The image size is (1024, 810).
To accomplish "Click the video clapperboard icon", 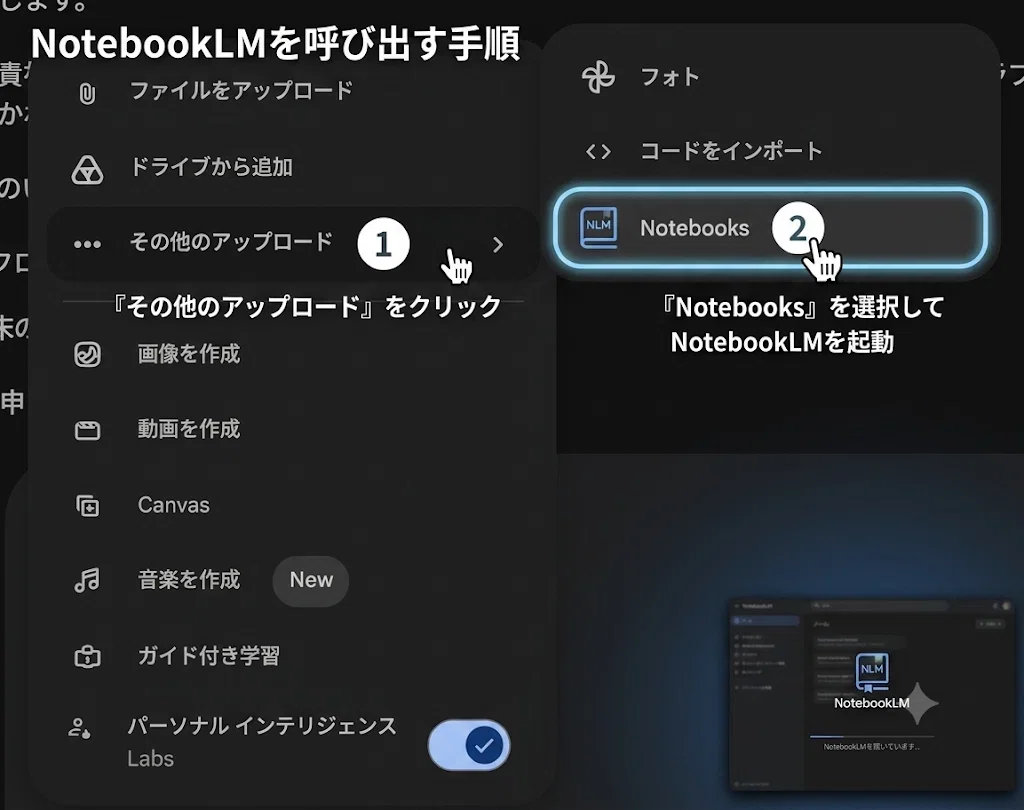I will (87, 430).
